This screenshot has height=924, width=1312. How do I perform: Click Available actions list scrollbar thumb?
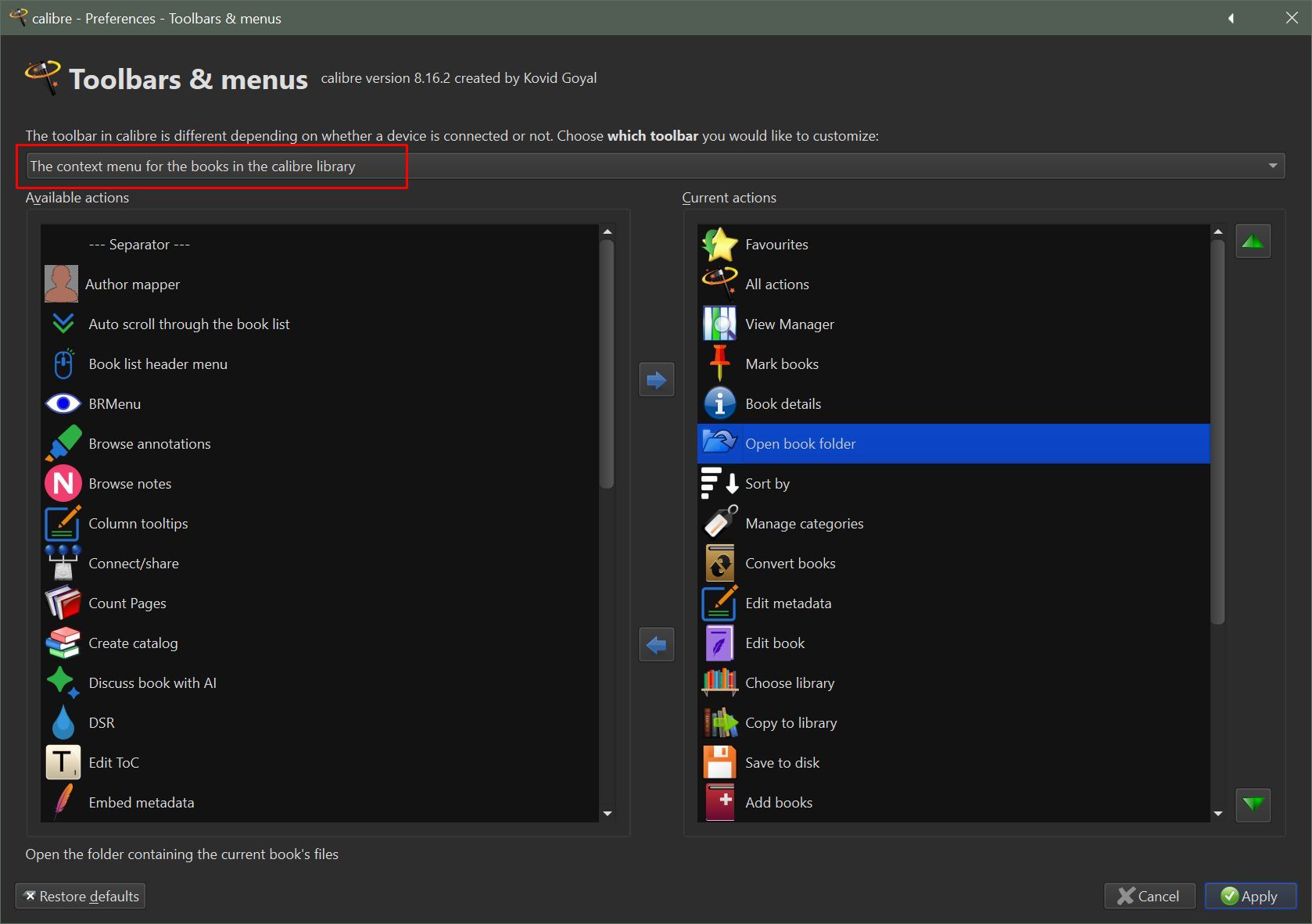(x=607, y=364)
